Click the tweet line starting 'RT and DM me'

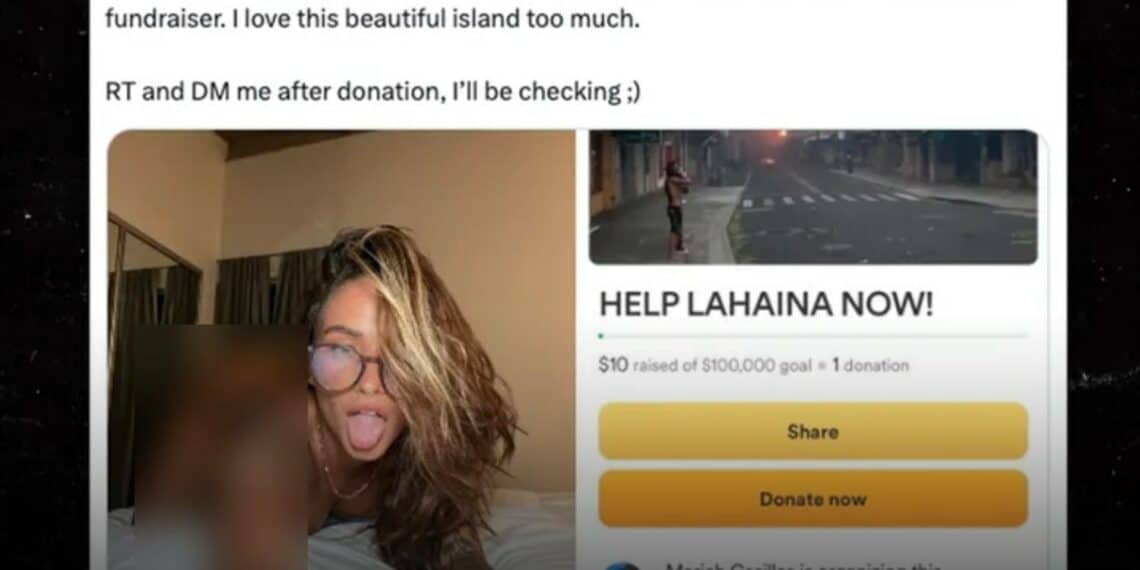[373, 92]
